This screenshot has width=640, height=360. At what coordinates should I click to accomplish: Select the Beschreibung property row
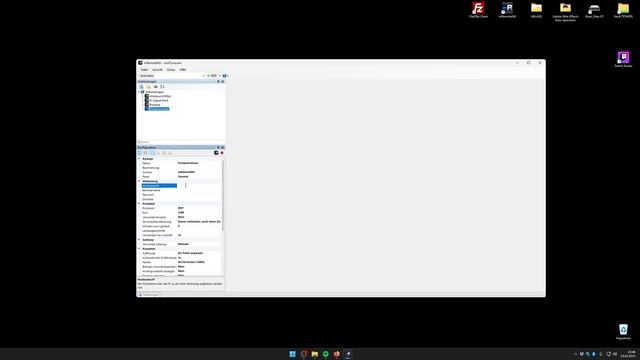click(x=181, y=168)
